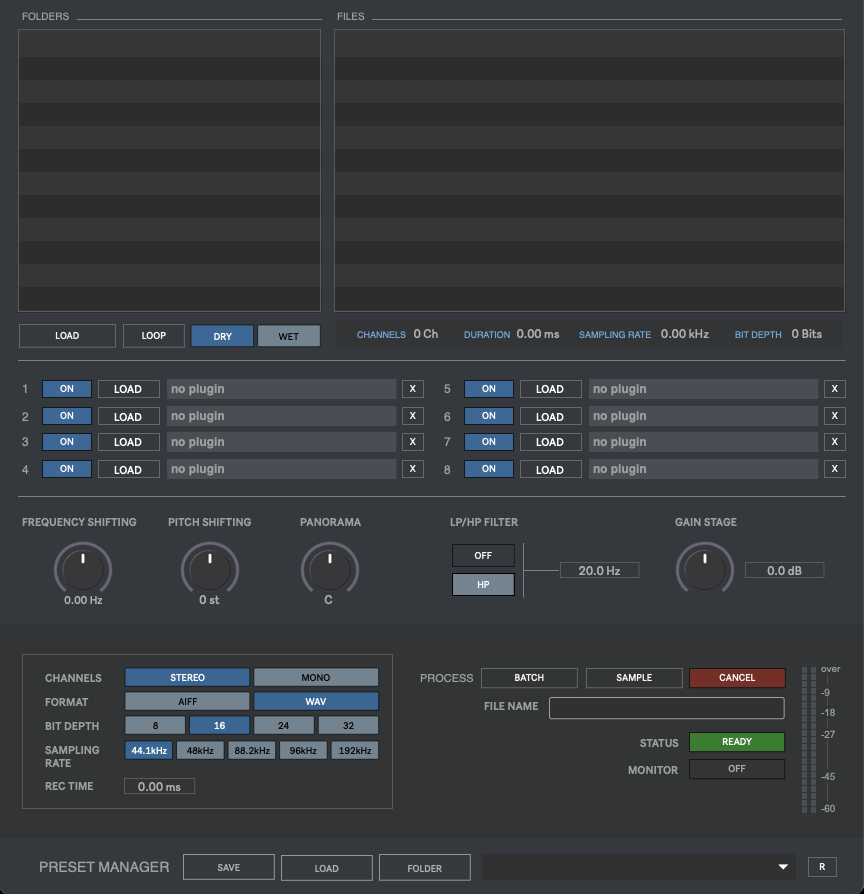This screenshot has width=864, height=894.
Task: Enable the LOOP playback option
Action: (153, 335)
